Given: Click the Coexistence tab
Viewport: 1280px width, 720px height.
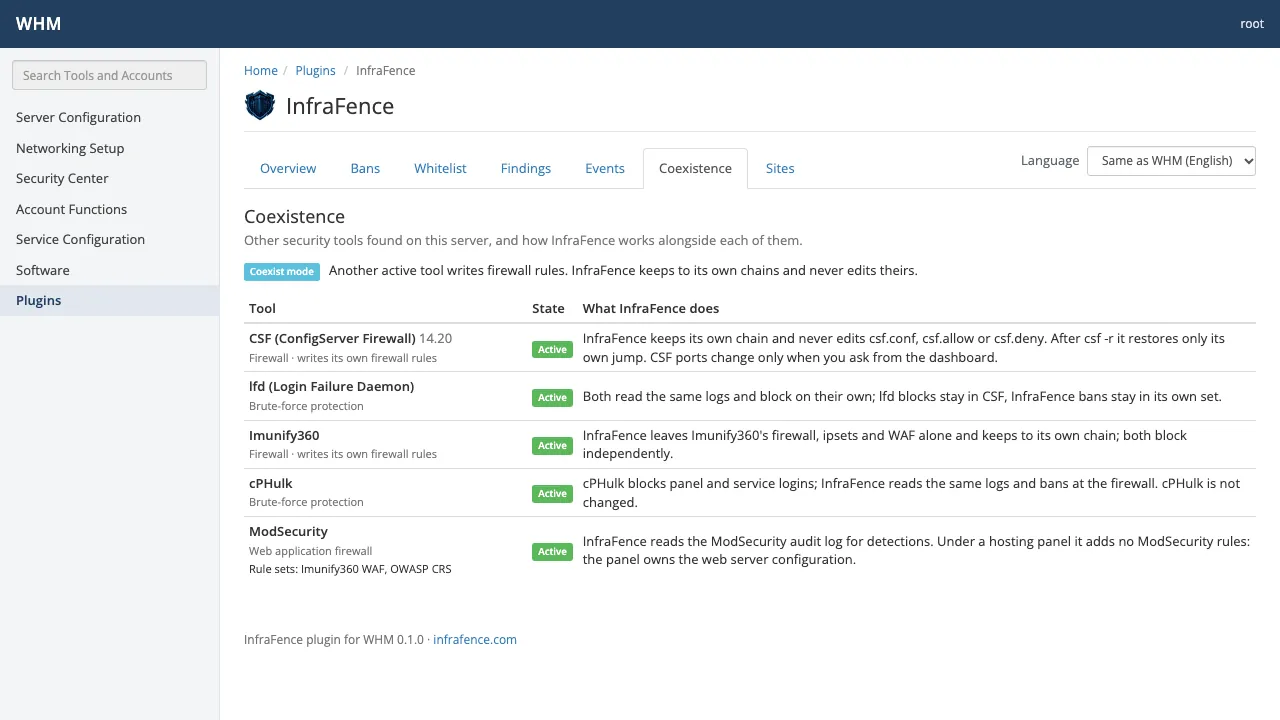Looking at the screenshot, I should [x=695, y=168].
